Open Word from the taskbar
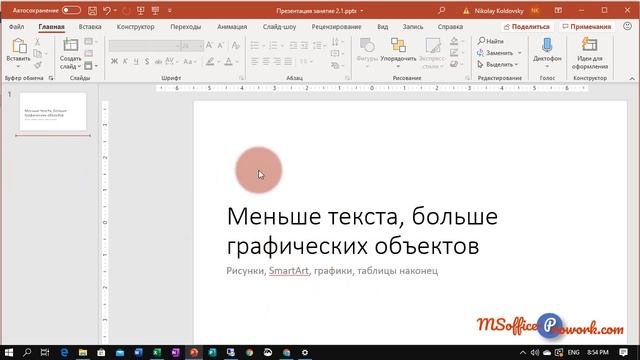640x360 pixels. [138, 352]
